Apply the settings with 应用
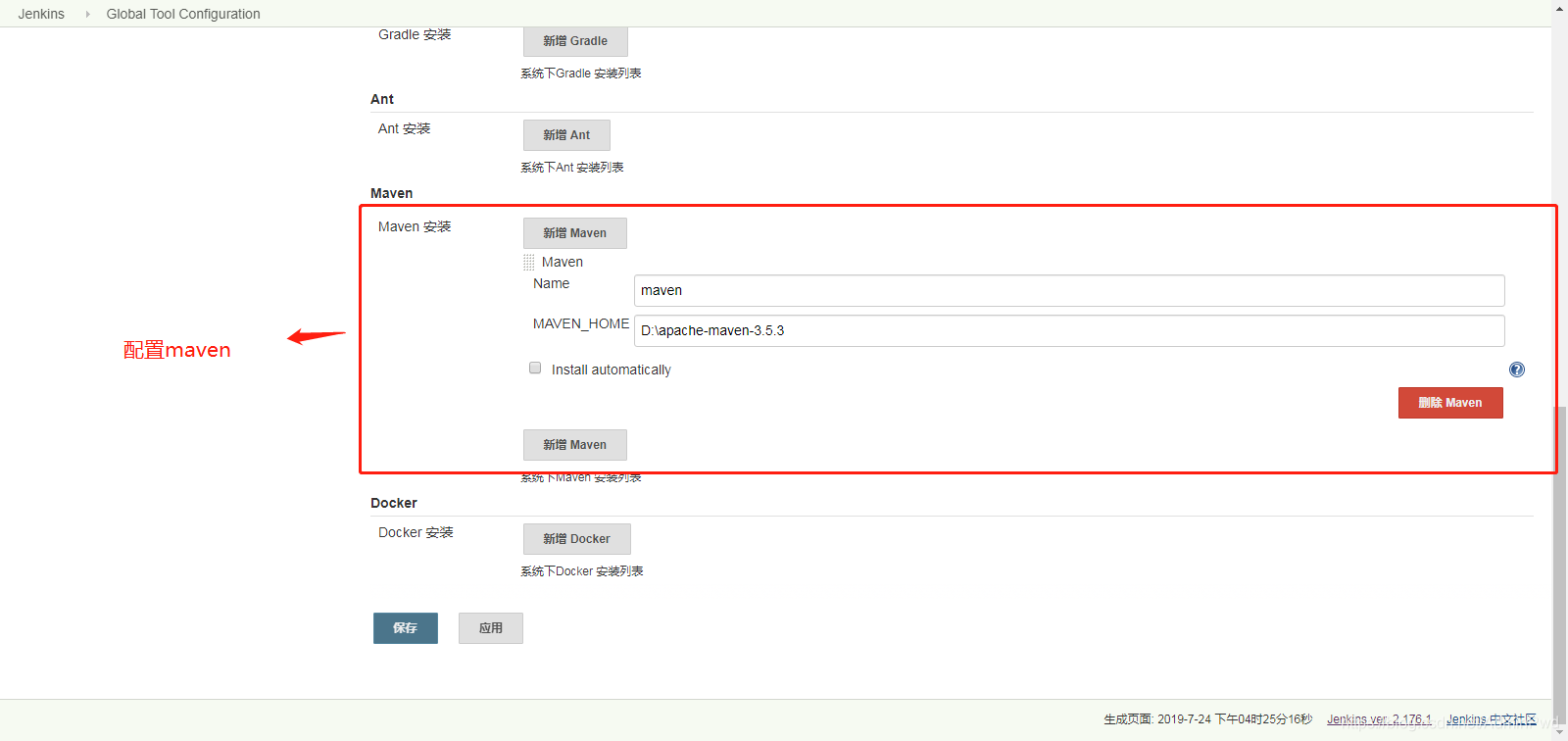 [x=491, y=628]
